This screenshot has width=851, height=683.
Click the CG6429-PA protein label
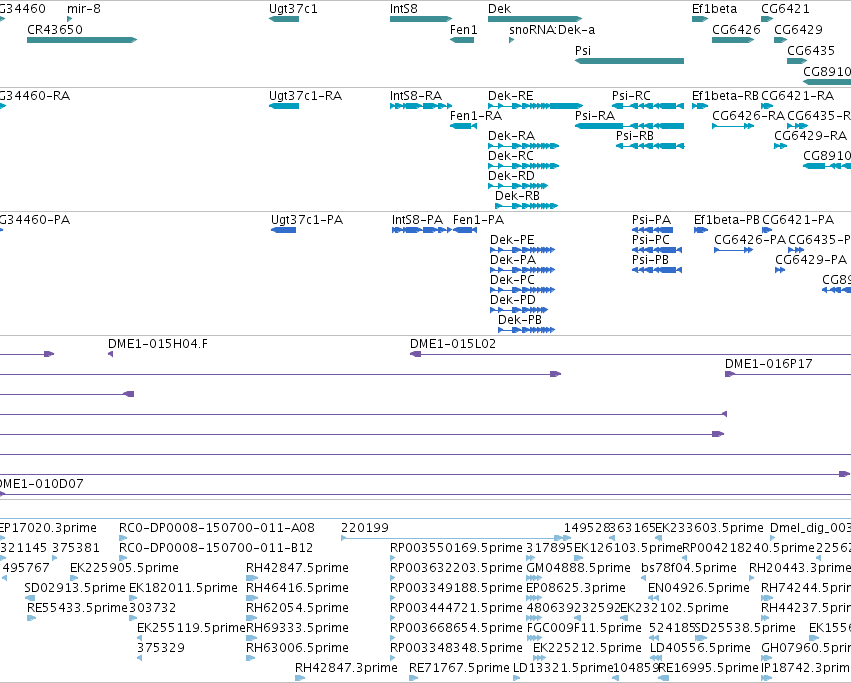(811, 260)
